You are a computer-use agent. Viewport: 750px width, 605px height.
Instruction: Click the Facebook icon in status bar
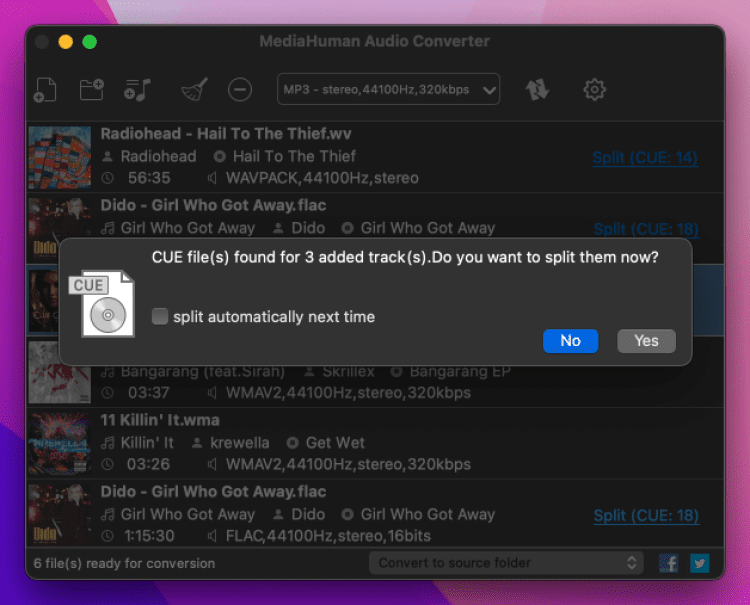668,563
